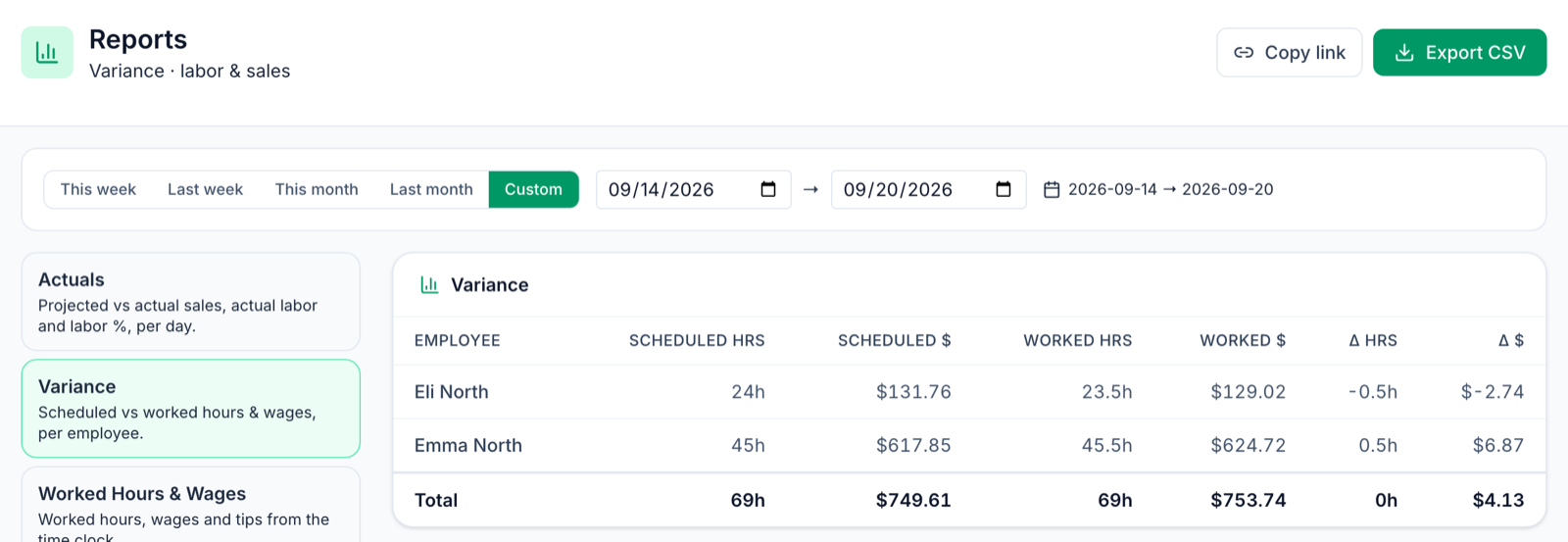This screenshot has height=542, width=1568.
Task: Open the Worked Hours & Wages report
Action: (x=191, y=505)
